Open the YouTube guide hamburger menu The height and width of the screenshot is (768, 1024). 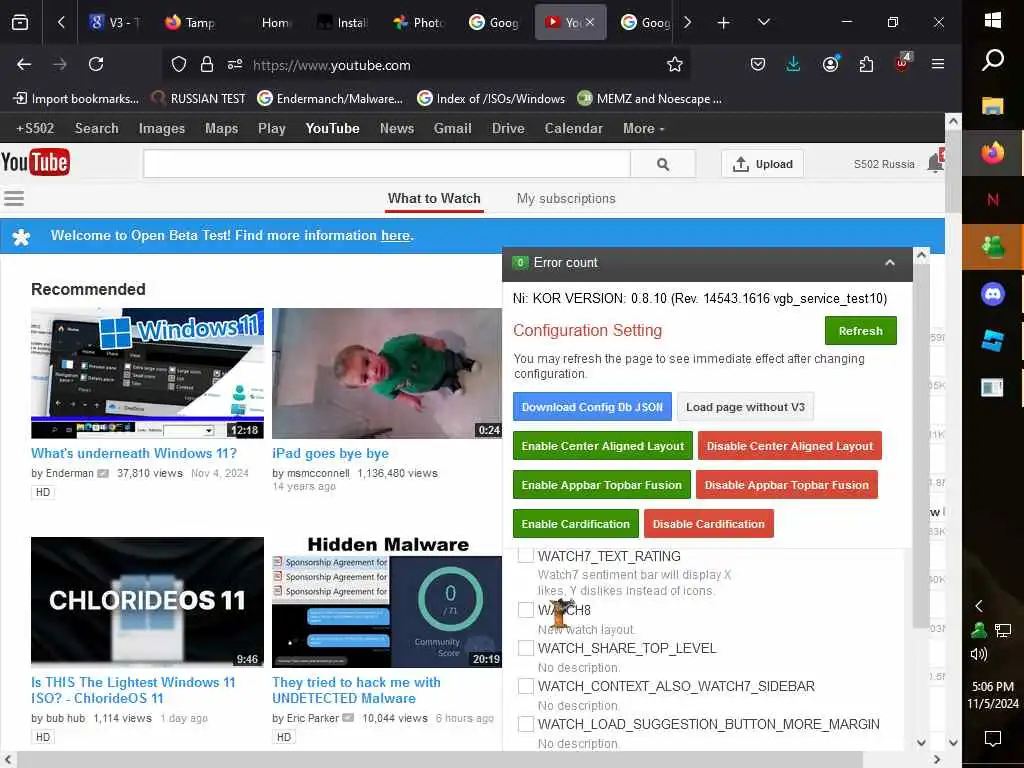click(14, 198)
